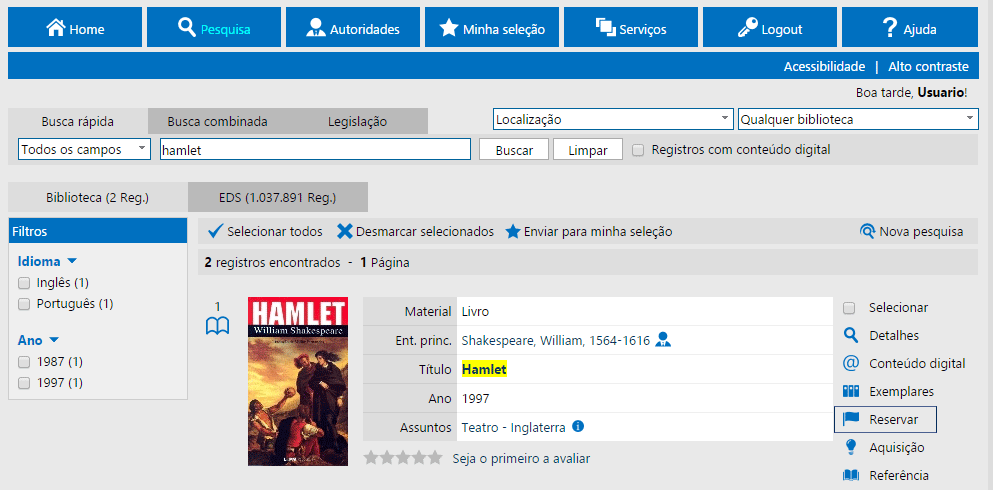Expand the Localização dropdown

tap(613, 119)
